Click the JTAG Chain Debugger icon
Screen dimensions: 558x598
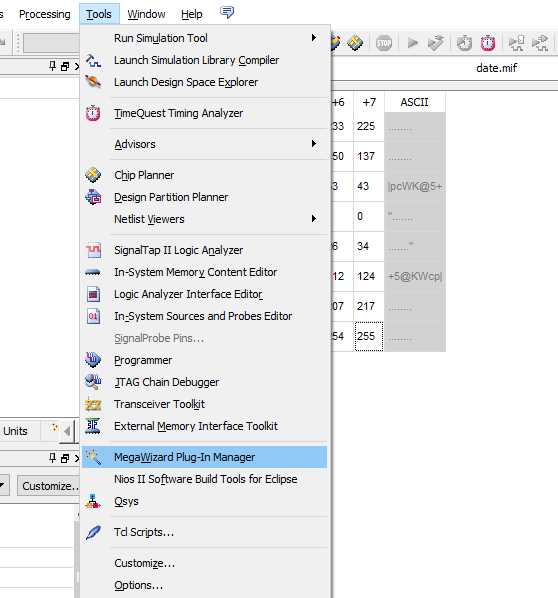(x=93, y=382)
